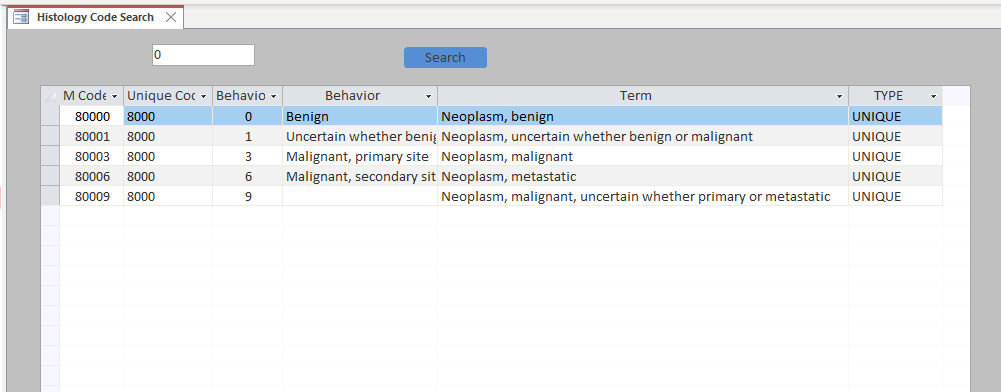The image size is (1001, 392).
Task: Select the row selector for 80001
Action: tap(50, 136)
